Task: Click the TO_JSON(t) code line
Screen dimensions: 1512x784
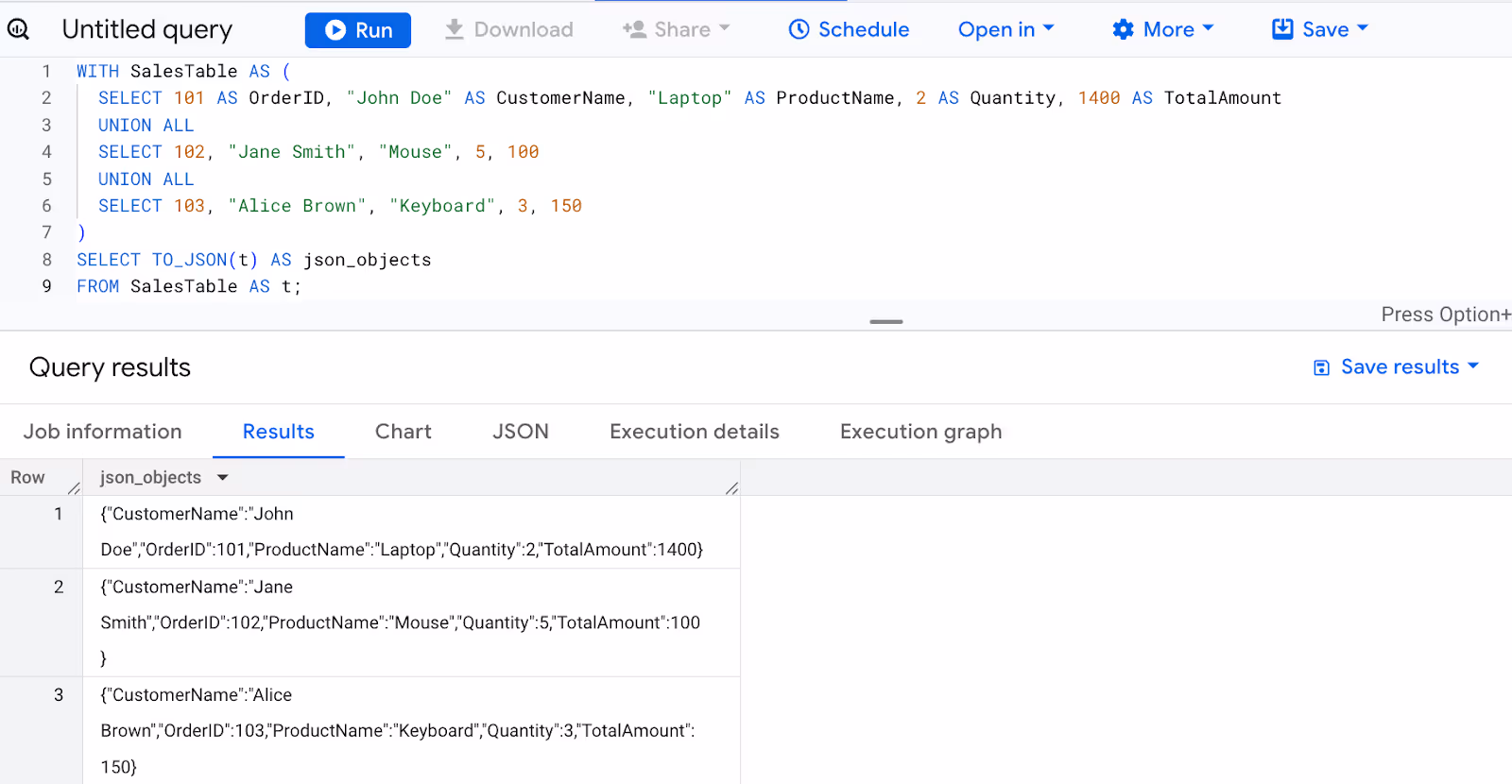Action: (253, 260)
